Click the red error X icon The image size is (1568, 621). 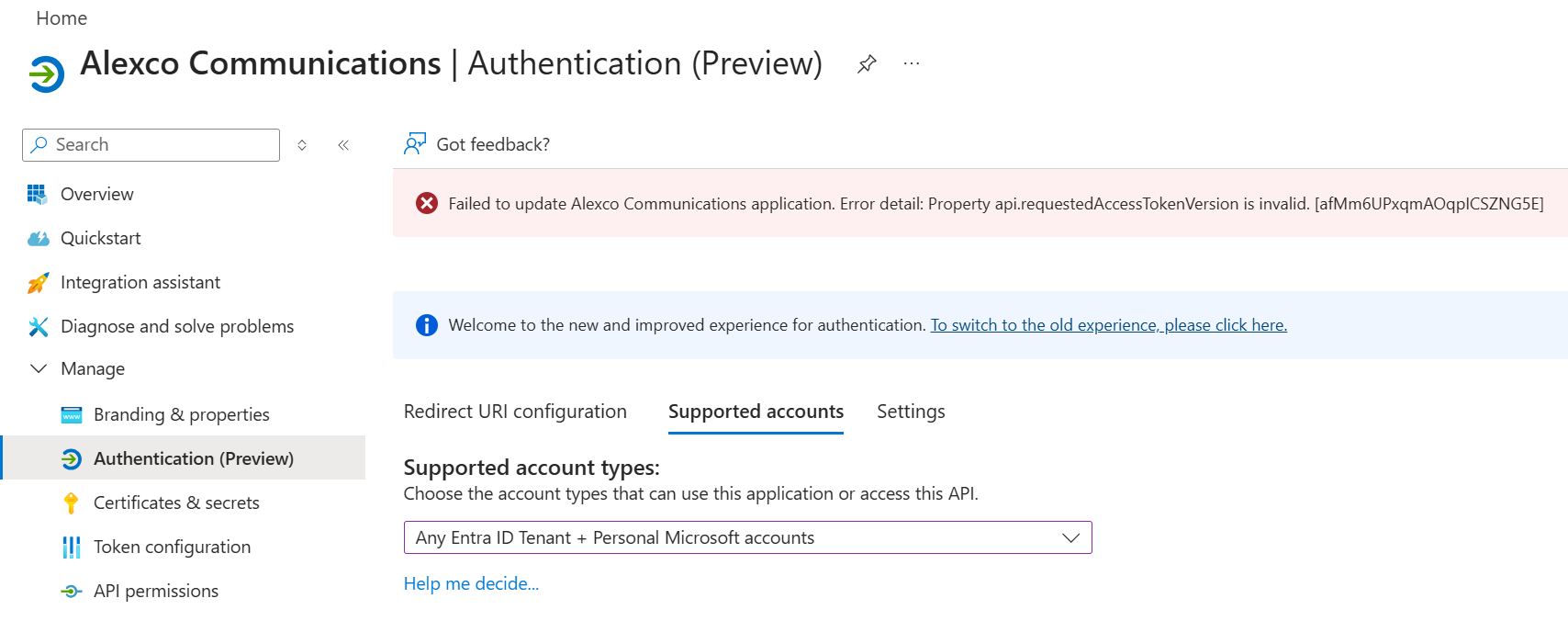coord(427,203)
